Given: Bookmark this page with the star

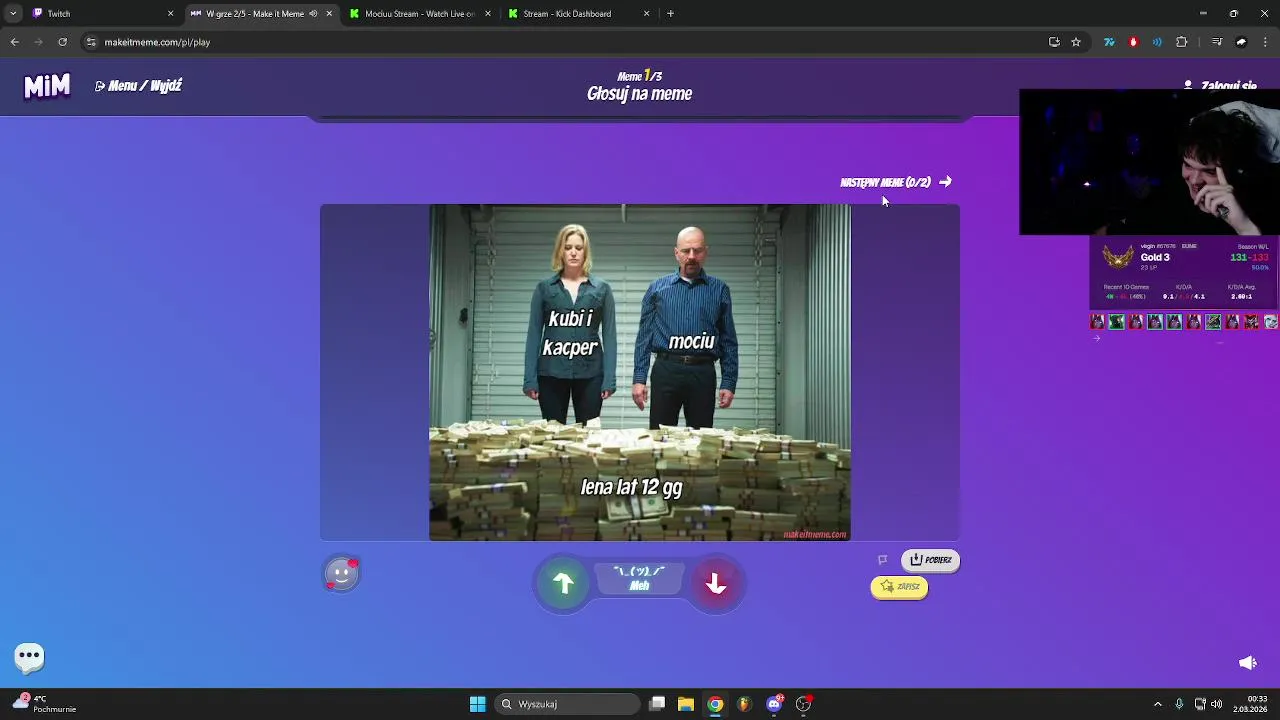Looking at the screenshot, I should click(1076, 42).
